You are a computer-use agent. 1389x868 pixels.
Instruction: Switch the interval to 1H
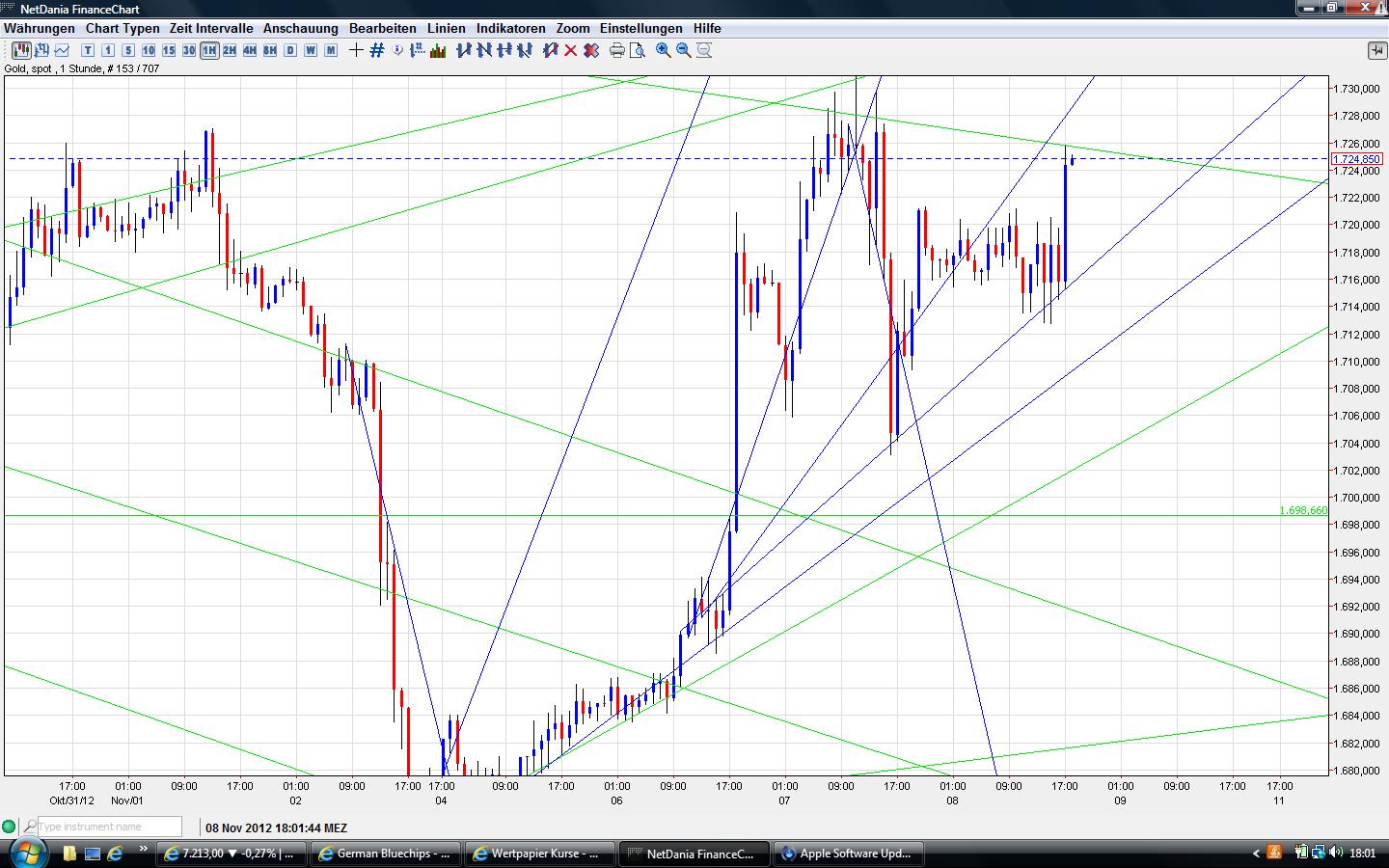209,50
